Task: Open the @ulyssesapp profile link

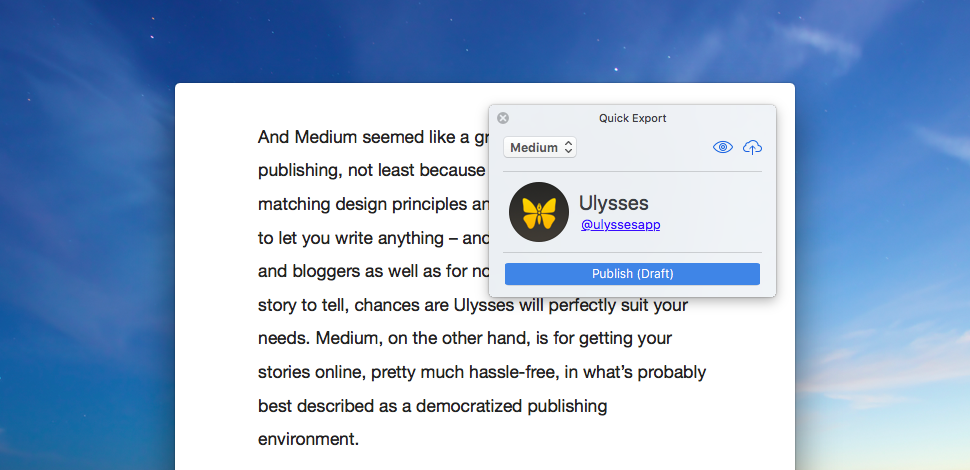Action: [620, 225]
